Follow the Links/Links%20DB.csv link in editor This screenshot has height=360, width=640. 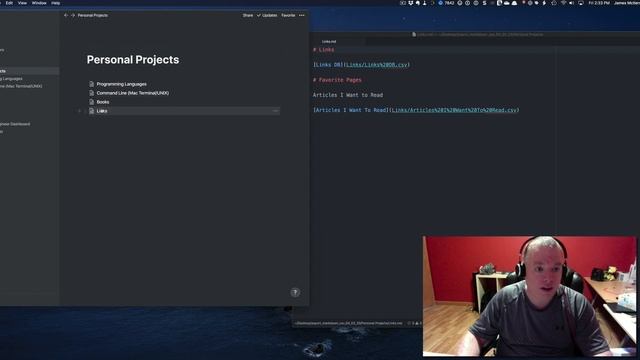(x=377, y=64)
